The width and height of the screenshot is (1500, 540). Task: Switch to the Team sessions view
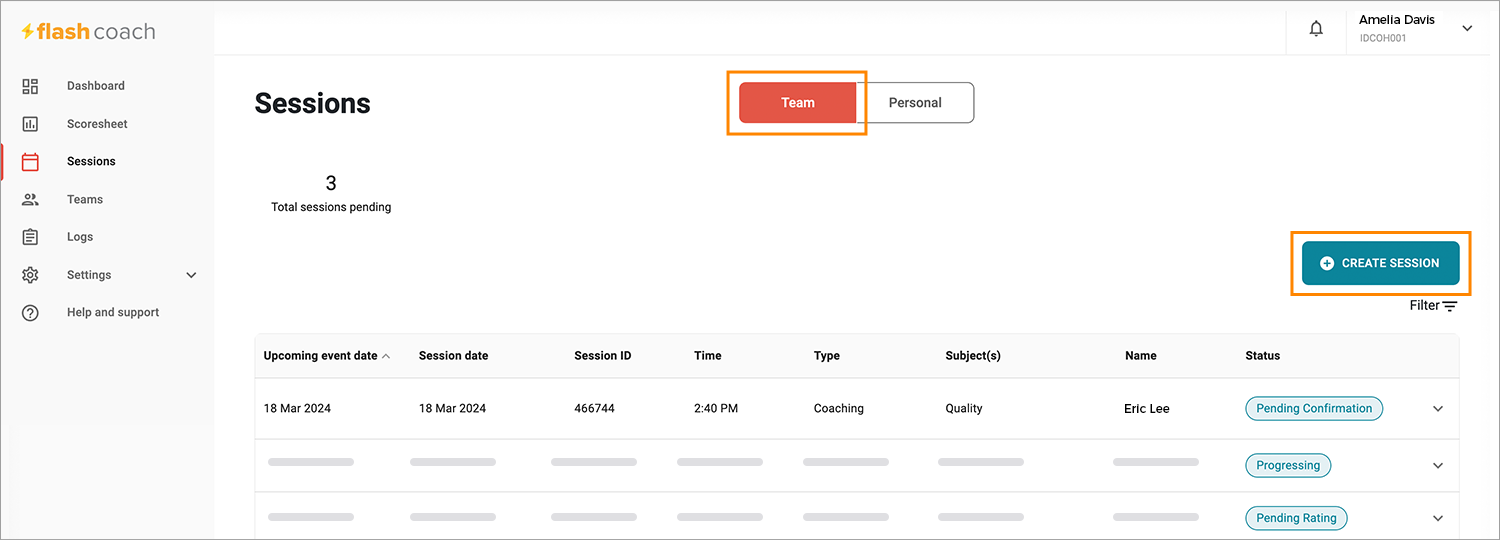point(798,103)
